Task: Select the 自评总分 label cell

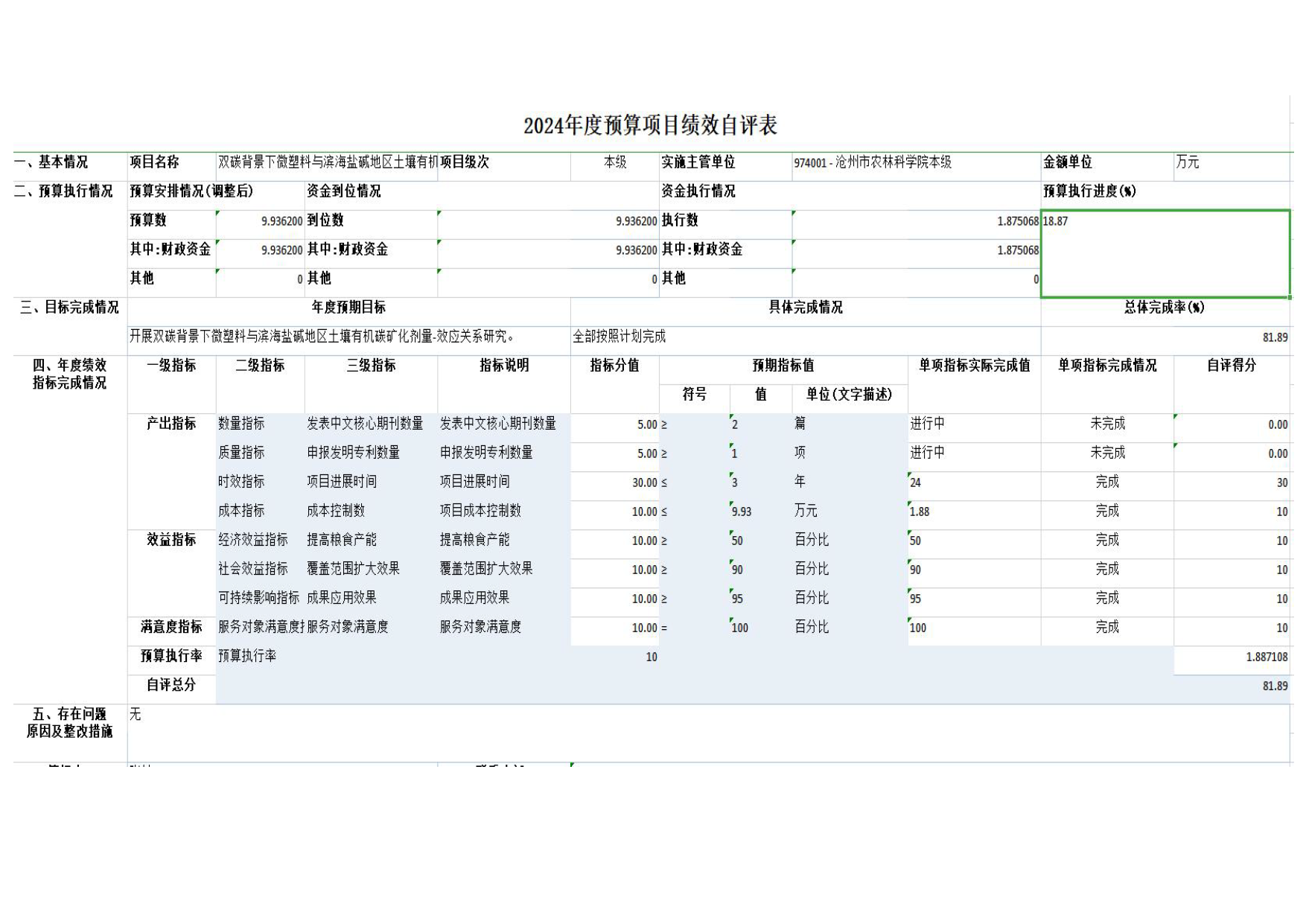Action: pos(171,685)
